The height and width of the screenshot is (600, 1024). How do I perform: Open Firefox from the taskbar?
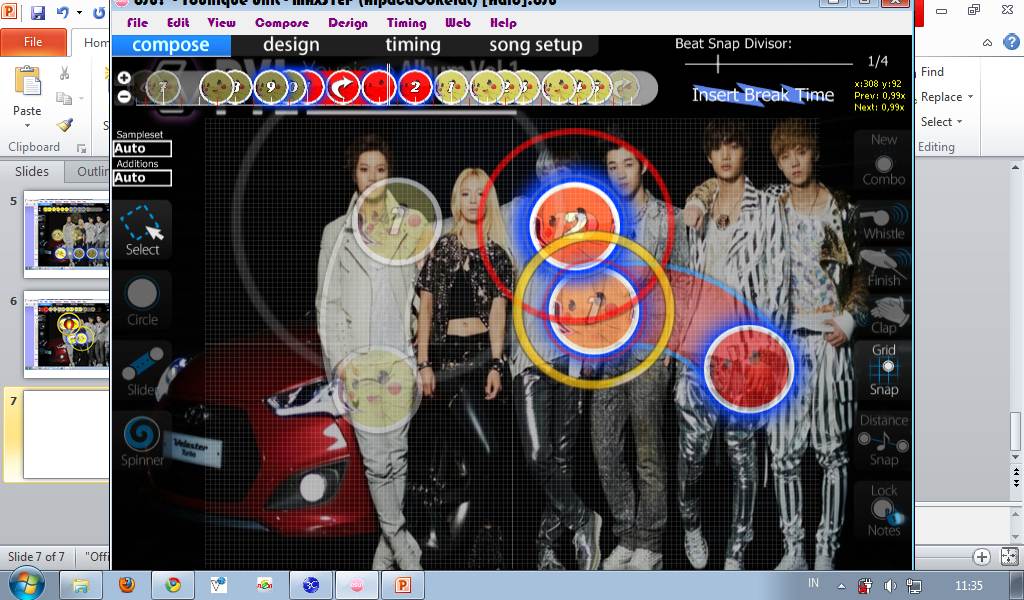126,584
